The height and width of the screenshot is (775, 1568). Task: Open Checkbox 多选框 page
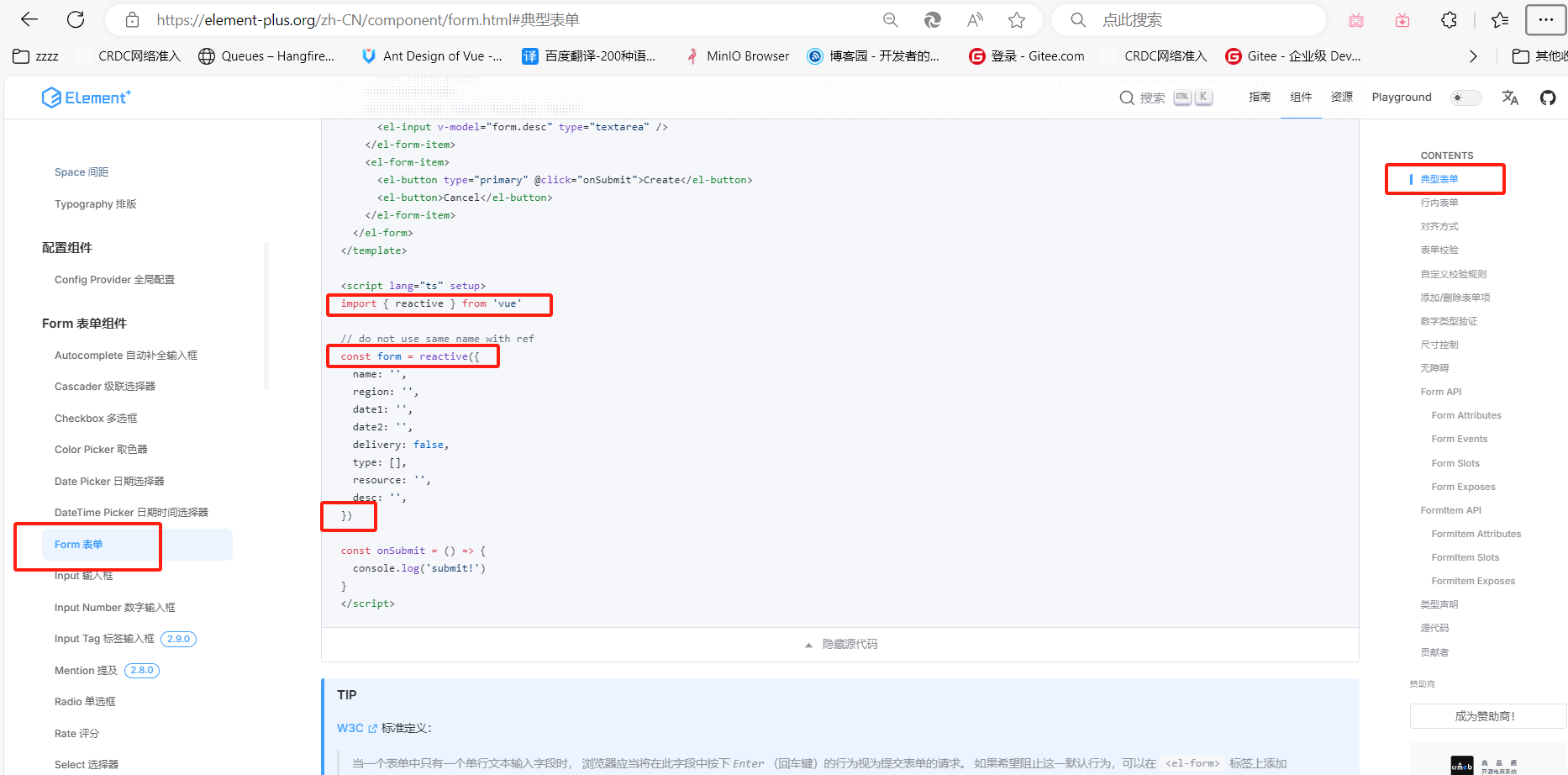(x=96, y=419)
